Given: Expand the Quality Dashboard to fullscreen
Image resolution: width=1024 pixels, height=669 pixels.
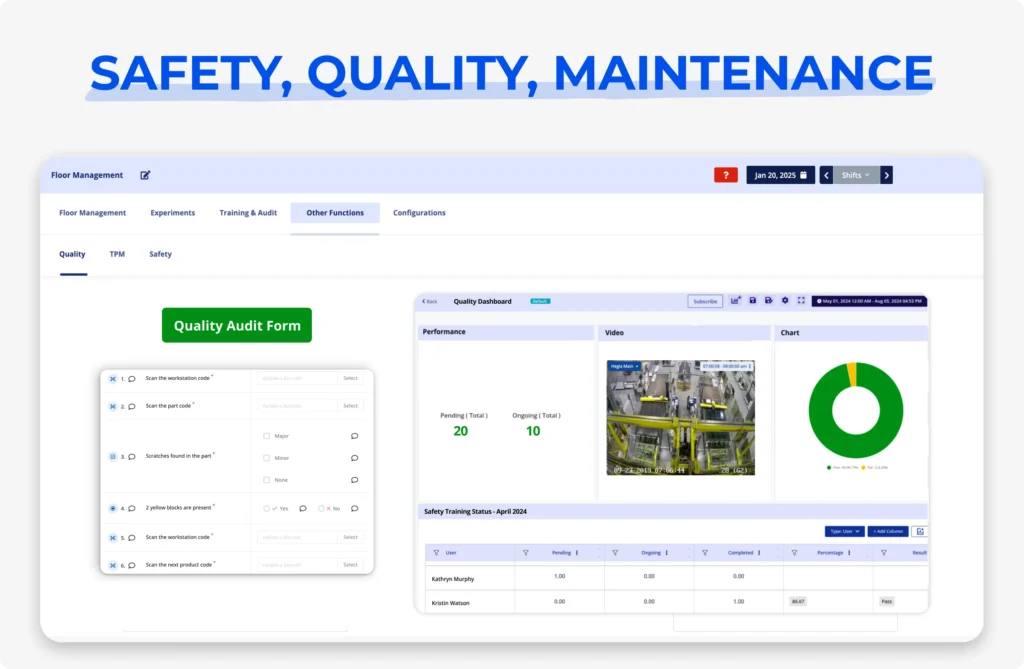Looking at the screenshot, I should [803, 301].
